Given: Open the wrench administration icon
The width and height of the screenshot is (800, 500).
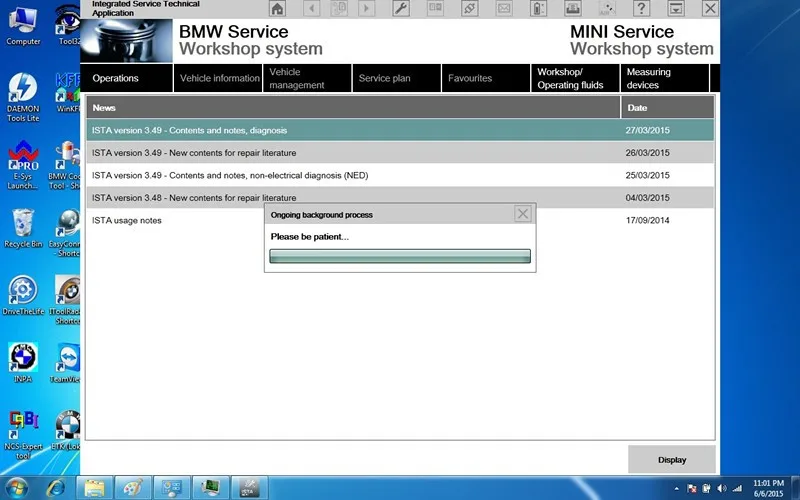Looking at the screenshot, I should (401, 8).
